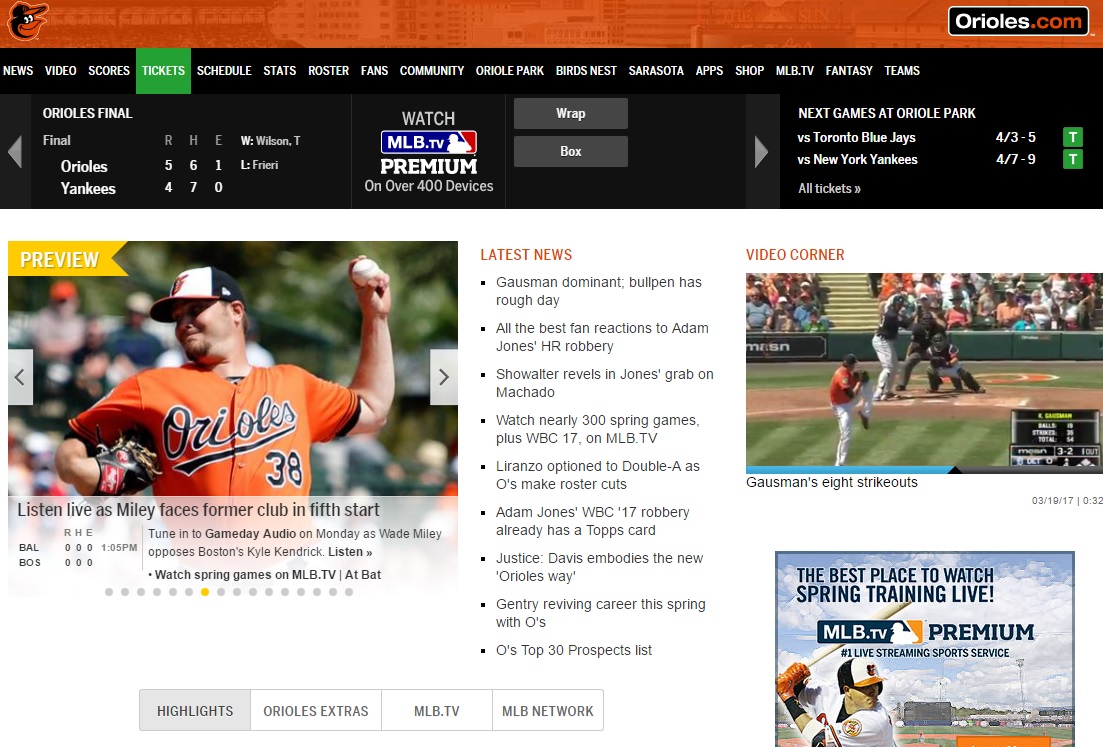Select the highlighted yellow carousel dot
The height and width of the screenshot is (747, 1103).
pos(205,592)
